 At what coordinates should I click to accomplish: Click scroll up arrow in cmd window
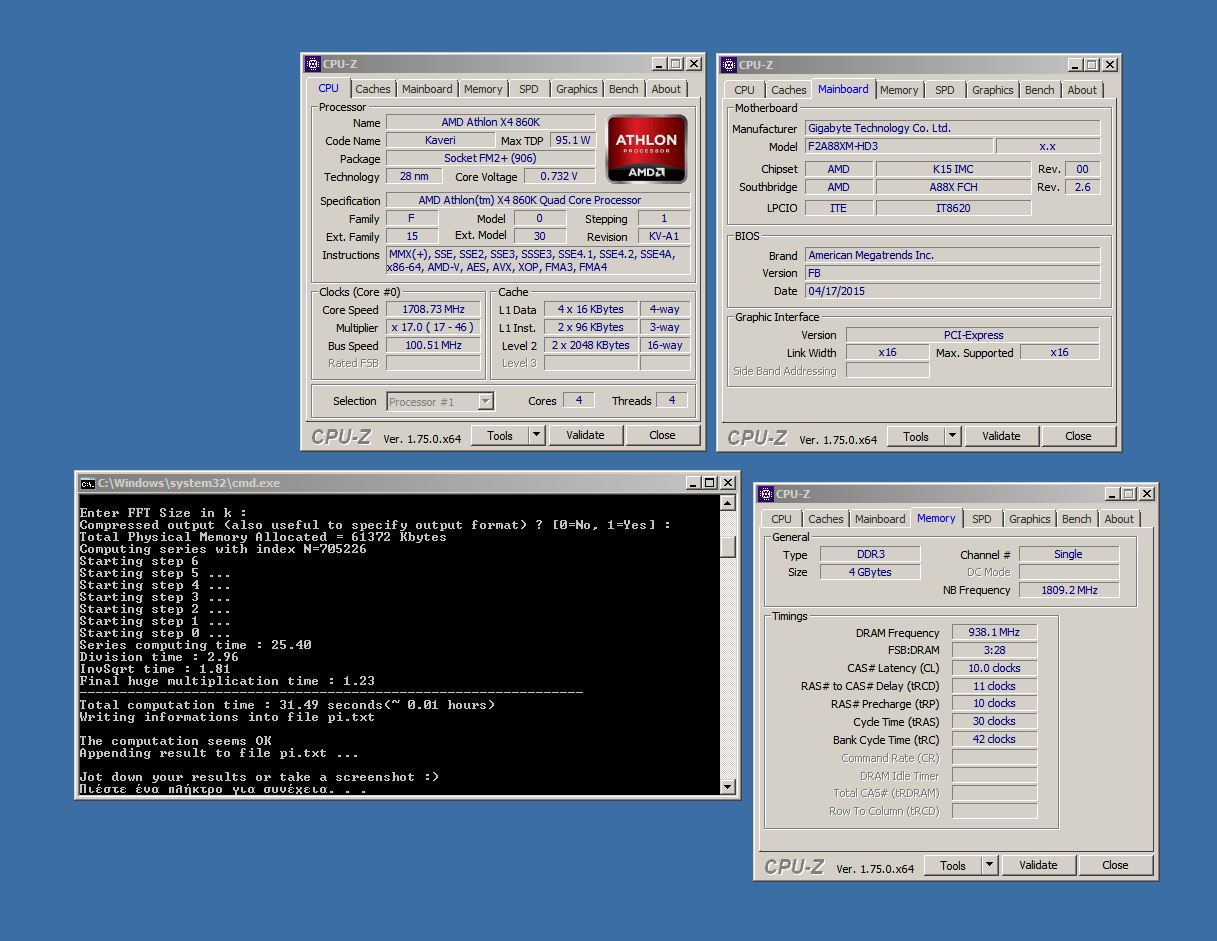click(728, 504)
